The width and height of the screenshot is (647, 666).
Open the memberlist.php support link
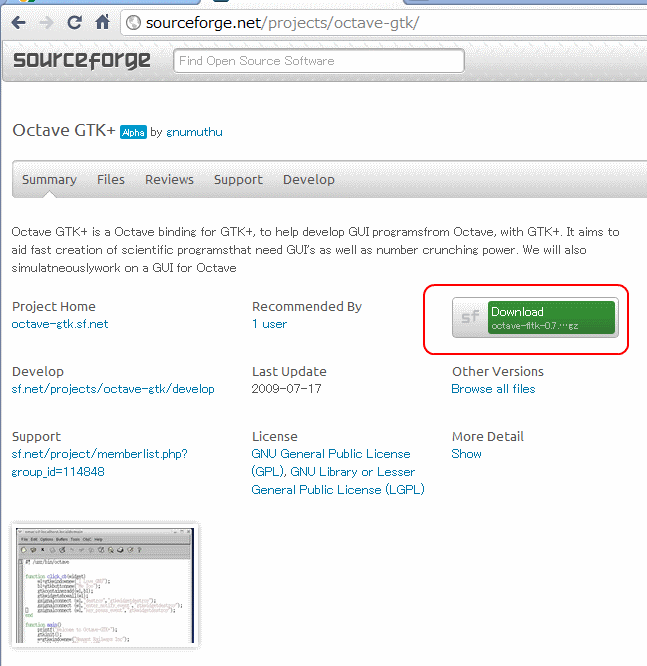[99, 463]
